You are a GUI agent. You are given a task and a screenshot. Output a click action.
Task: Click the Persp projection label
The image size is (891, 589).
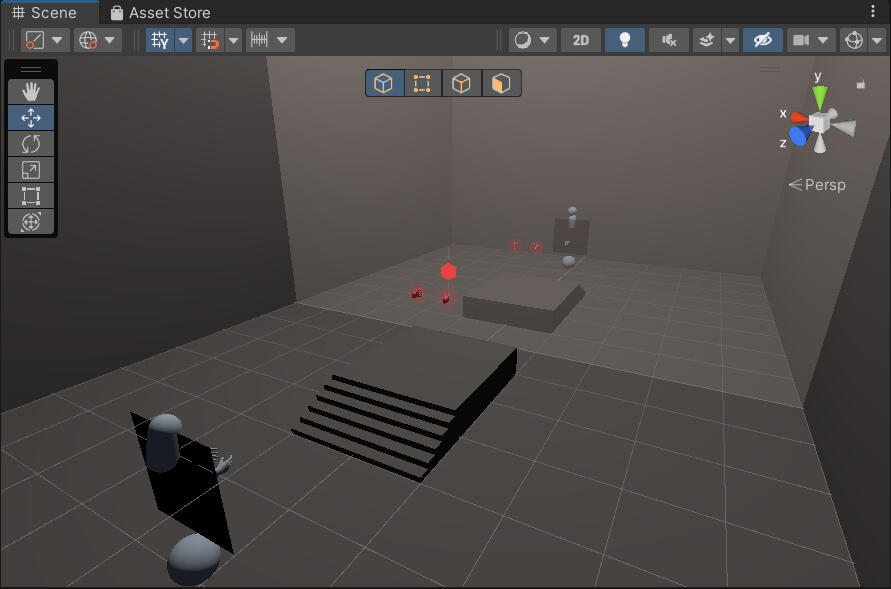click(x=817, y=185)
